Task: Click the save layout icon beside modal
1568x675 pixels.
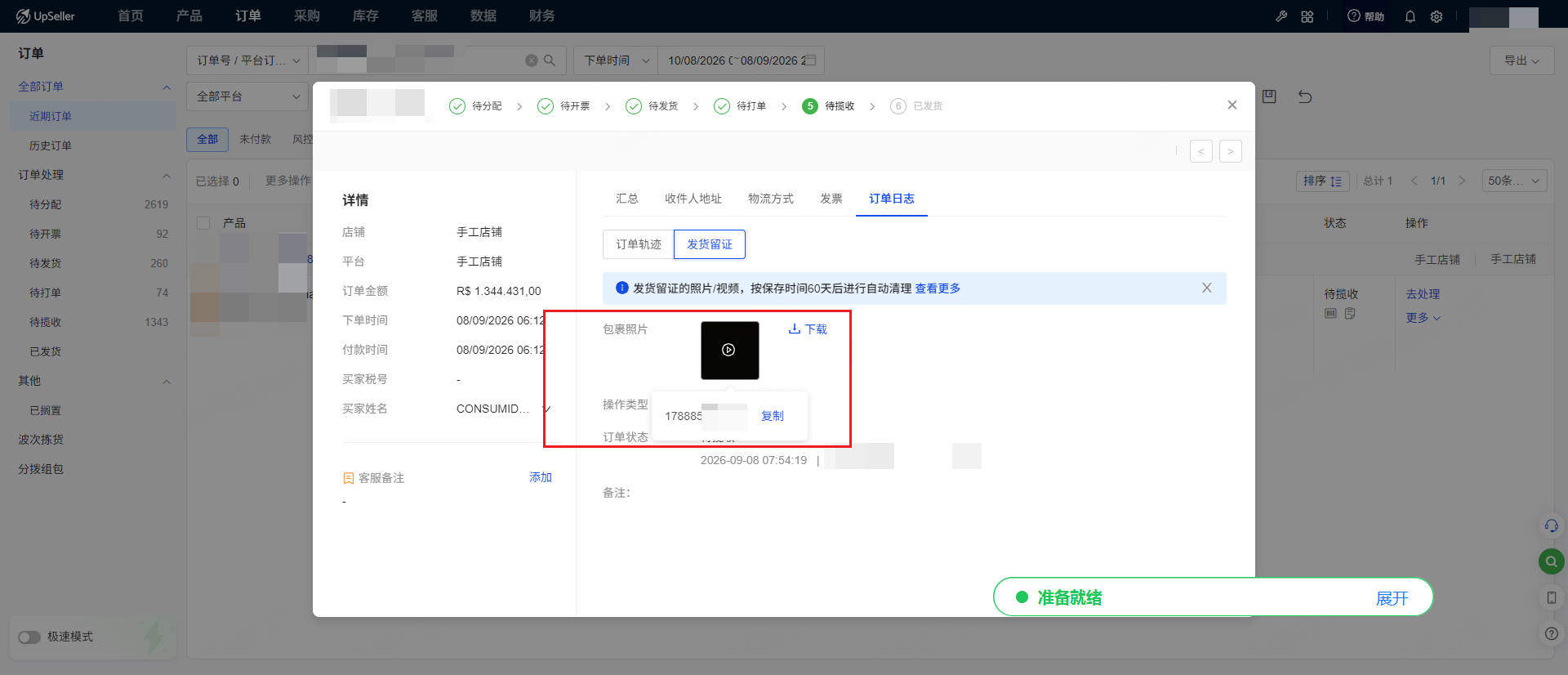Action: pos(1269,96)
